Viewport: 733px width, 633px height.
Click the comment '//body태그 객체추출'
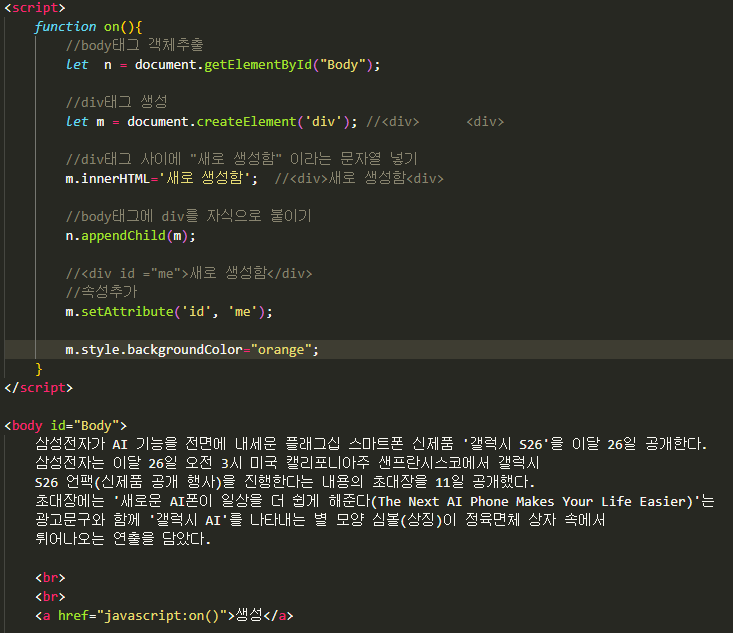[135, 45]
